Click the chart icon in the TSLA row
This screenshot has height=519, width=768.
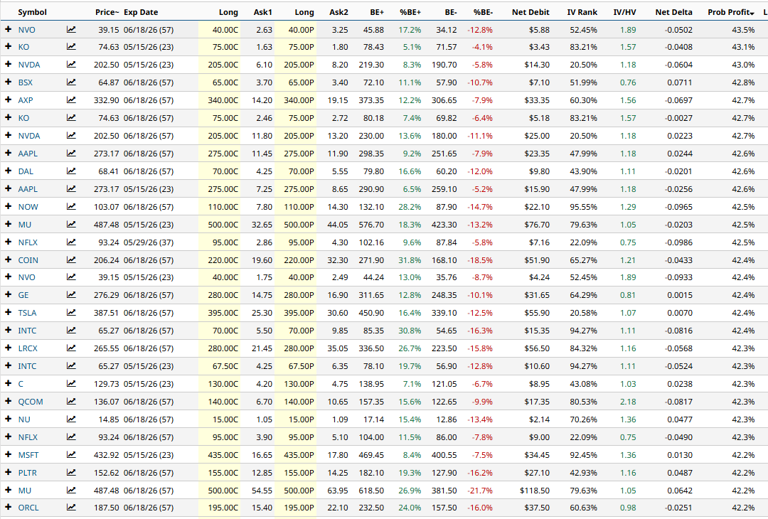[x=71, y=313]
